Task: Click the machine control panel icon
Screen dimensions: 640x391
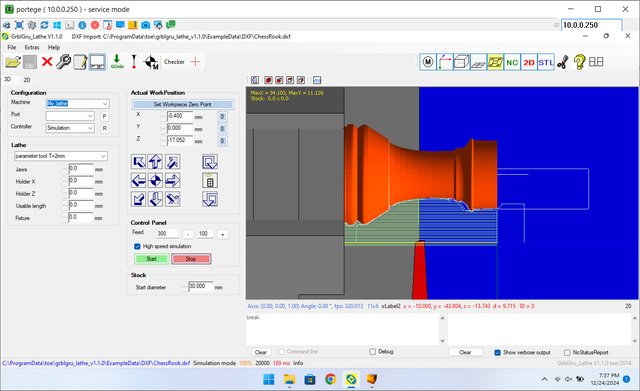Action: (98, 62)
